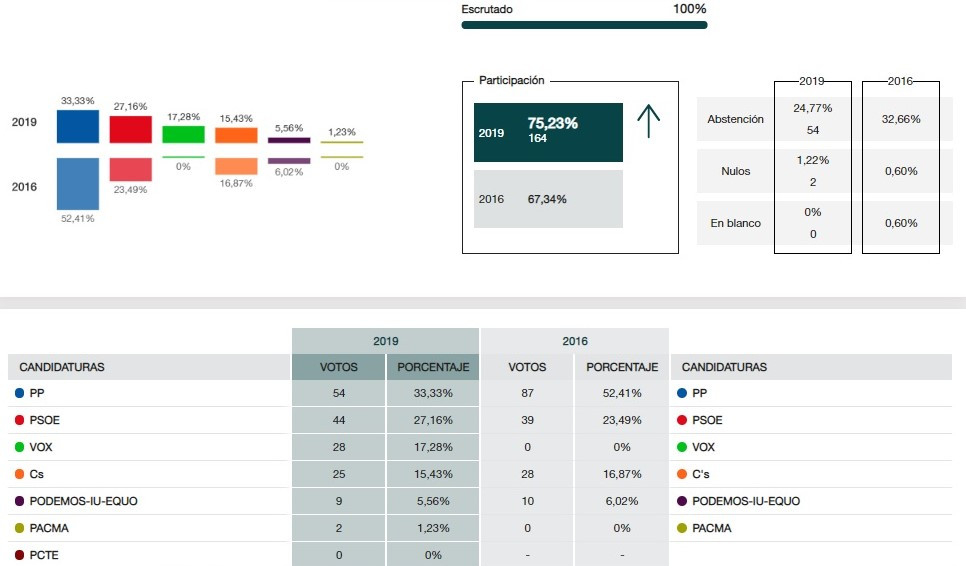Screen dimensions: 966x566
Task: Click the En blanco row label
Action: [x=735, y=223]
